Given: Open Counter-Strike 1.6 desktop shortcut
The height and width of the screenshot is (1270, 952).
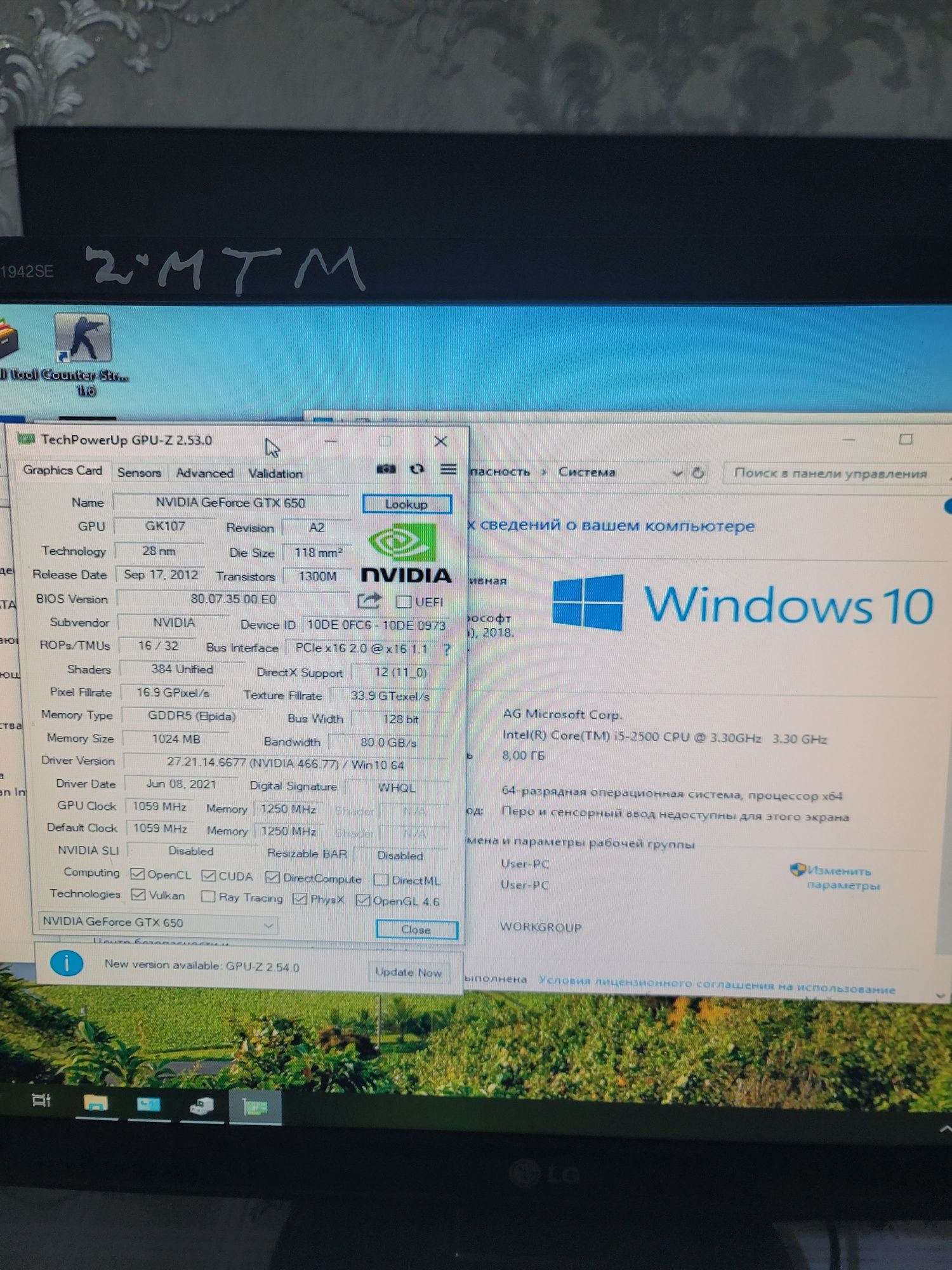Looking at the screenshot, I should [84, 354].
